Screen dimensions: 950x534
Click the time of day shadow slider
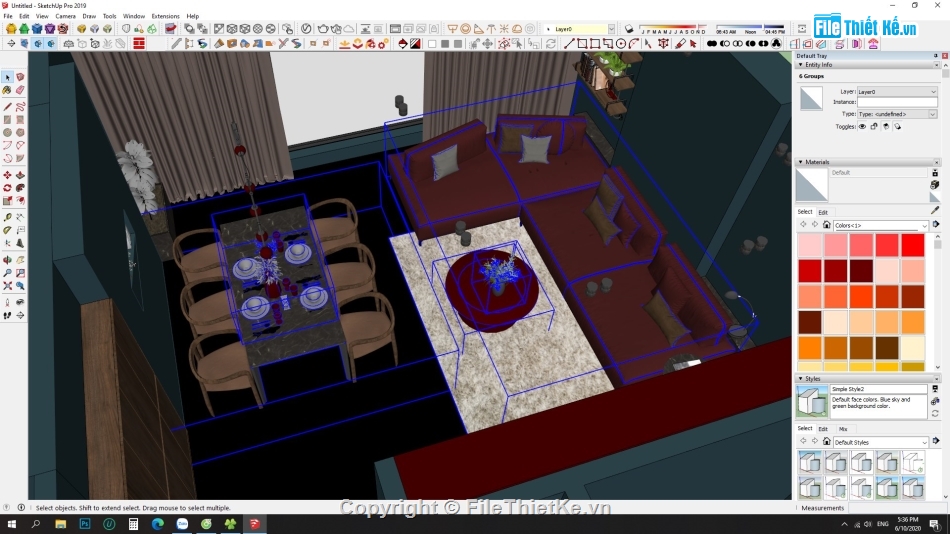pyautogui.click(x=750, y=28)
